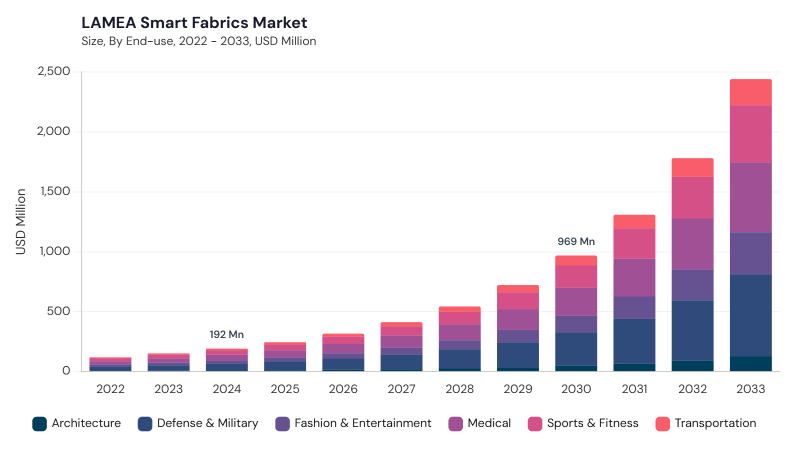Click the Medical legend color swatch
Viewport: 800px width, 450px height.
[456, 423]
